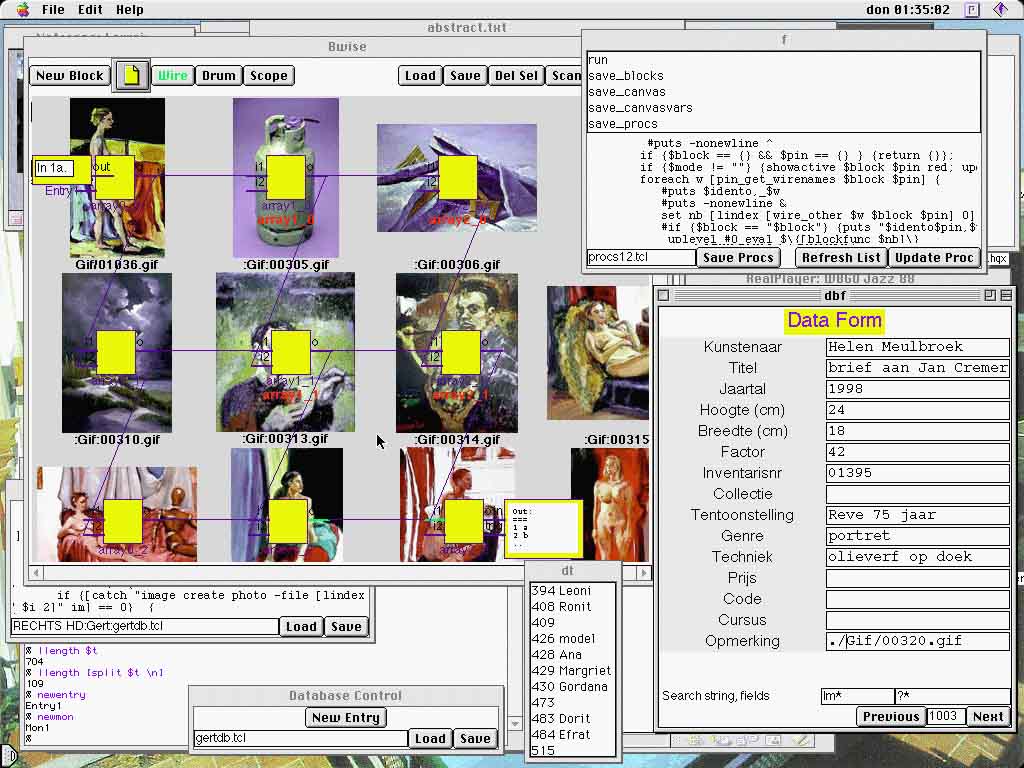The image size is (1024, 768).
Task: Select '394 Leoni' in the dt list
Action: click(x=572, y=591)
